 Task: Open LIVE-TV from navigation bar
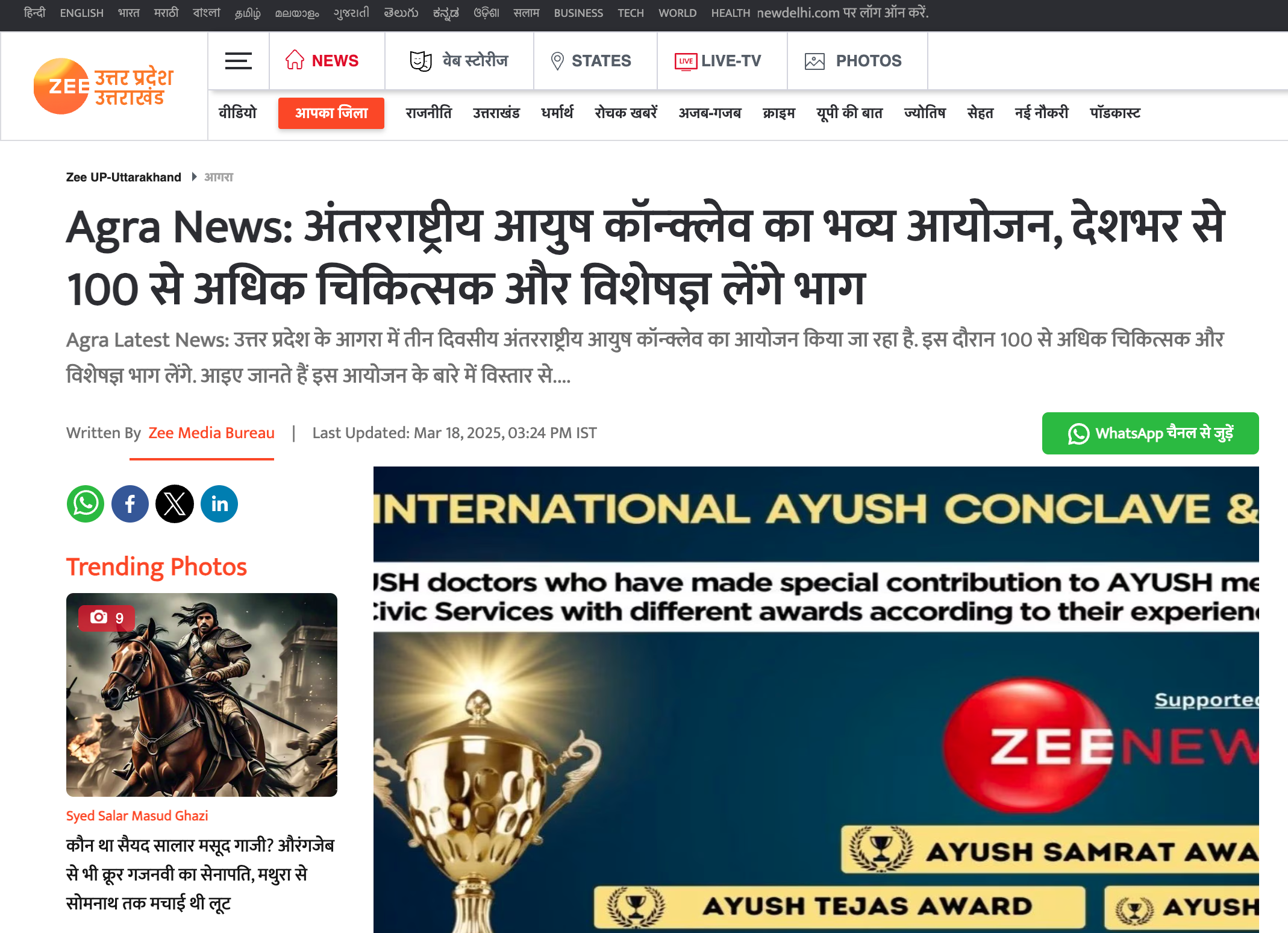718,61
